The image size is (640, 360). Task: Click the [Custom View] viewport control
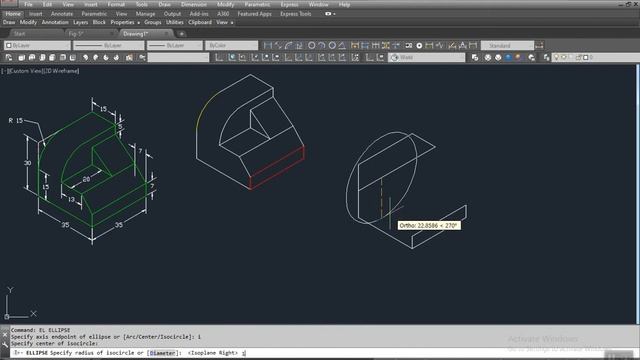[x=24, y=71]
